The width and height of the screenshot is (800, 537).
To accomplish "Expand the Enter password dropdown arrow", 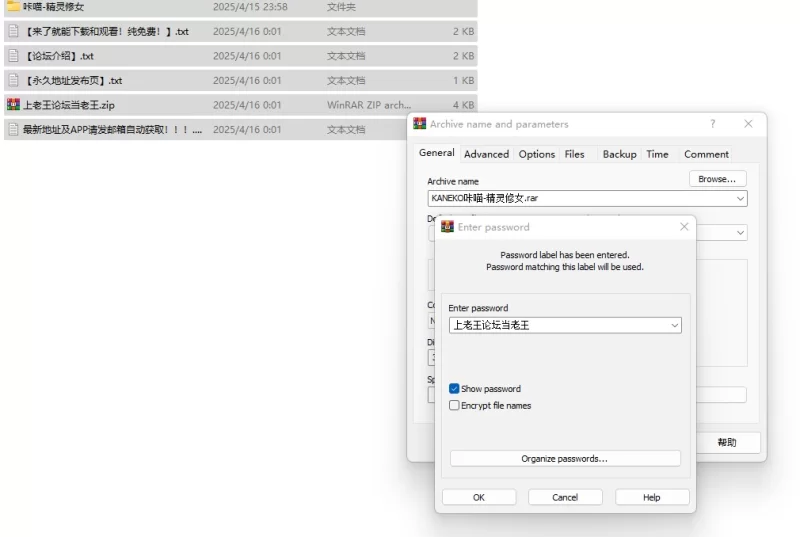I will pos(674,325).
